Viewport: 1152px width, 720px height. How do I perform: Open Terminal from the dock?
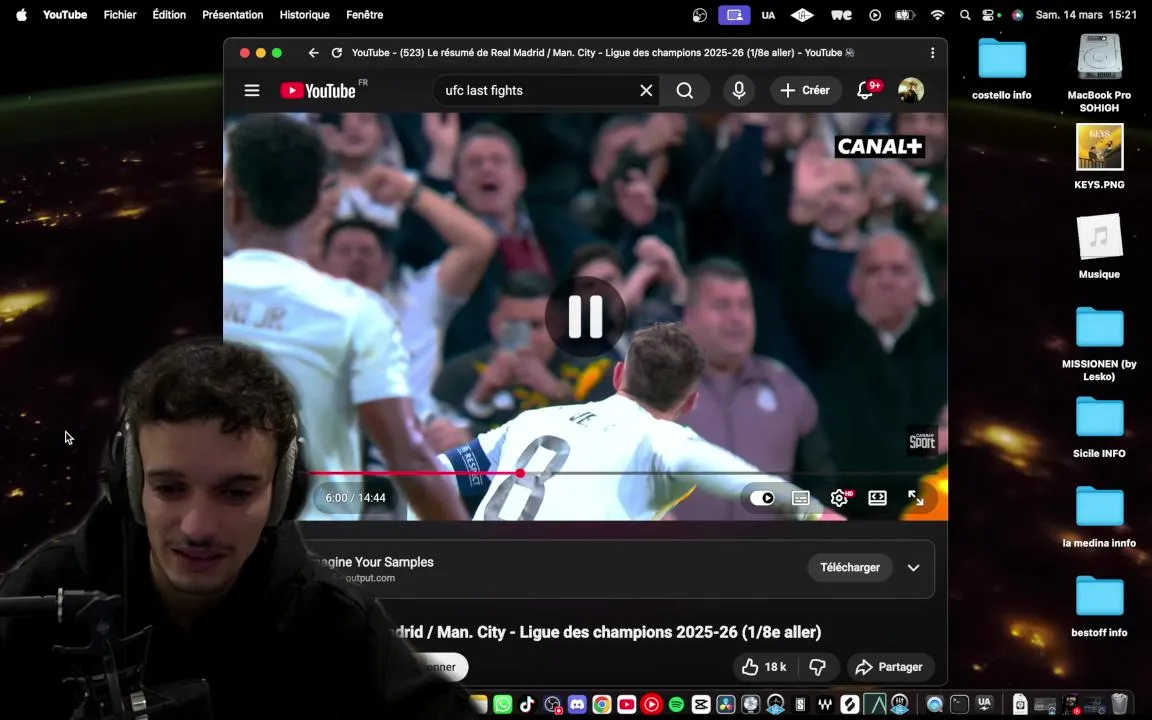tap(960, 705)
